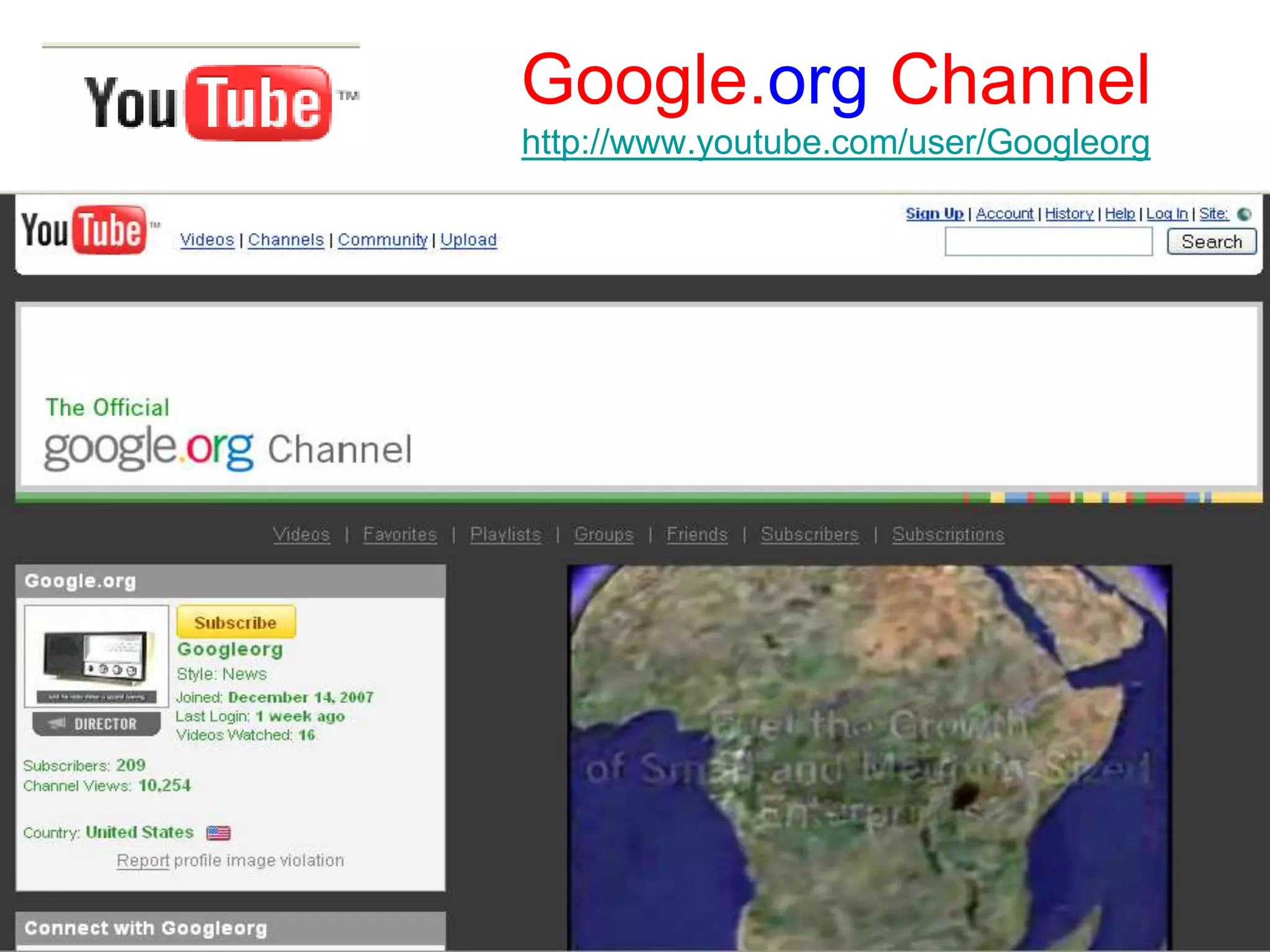Click the Log In link

click(x=1167, y=214)
